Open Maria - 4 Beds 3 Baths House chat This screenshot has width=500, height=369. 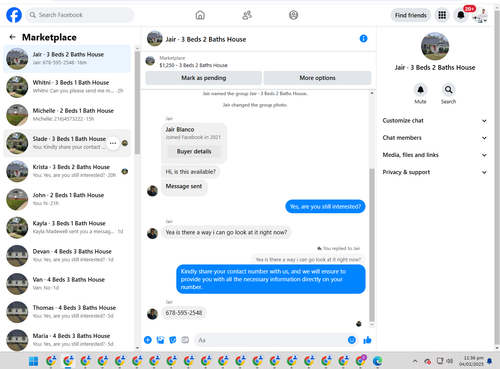click(67, 340)
